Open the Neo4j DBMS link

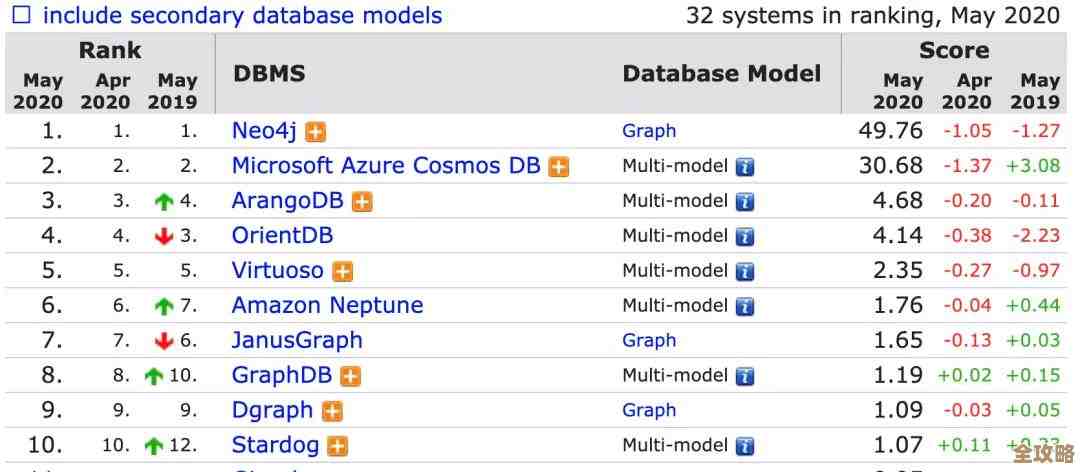tap(266, 131)
